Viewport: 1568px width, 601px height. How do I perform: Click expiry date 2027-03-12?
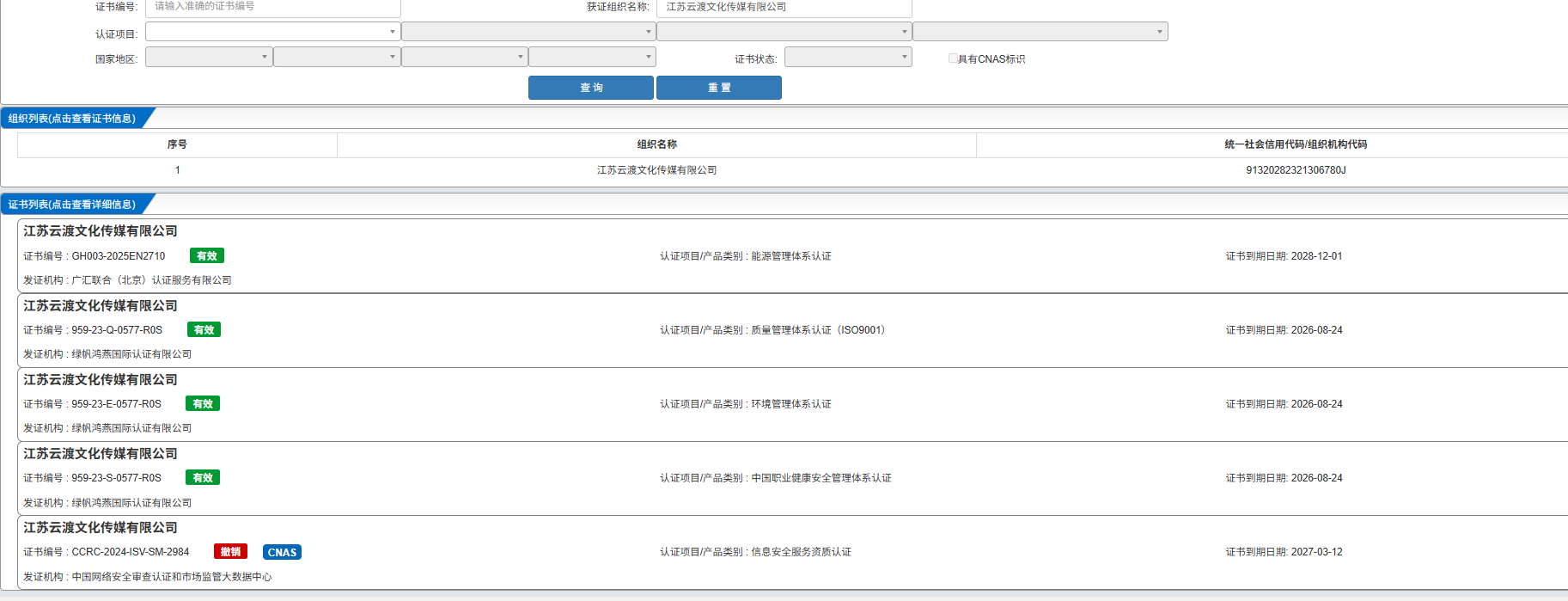tap(1316, 552)
